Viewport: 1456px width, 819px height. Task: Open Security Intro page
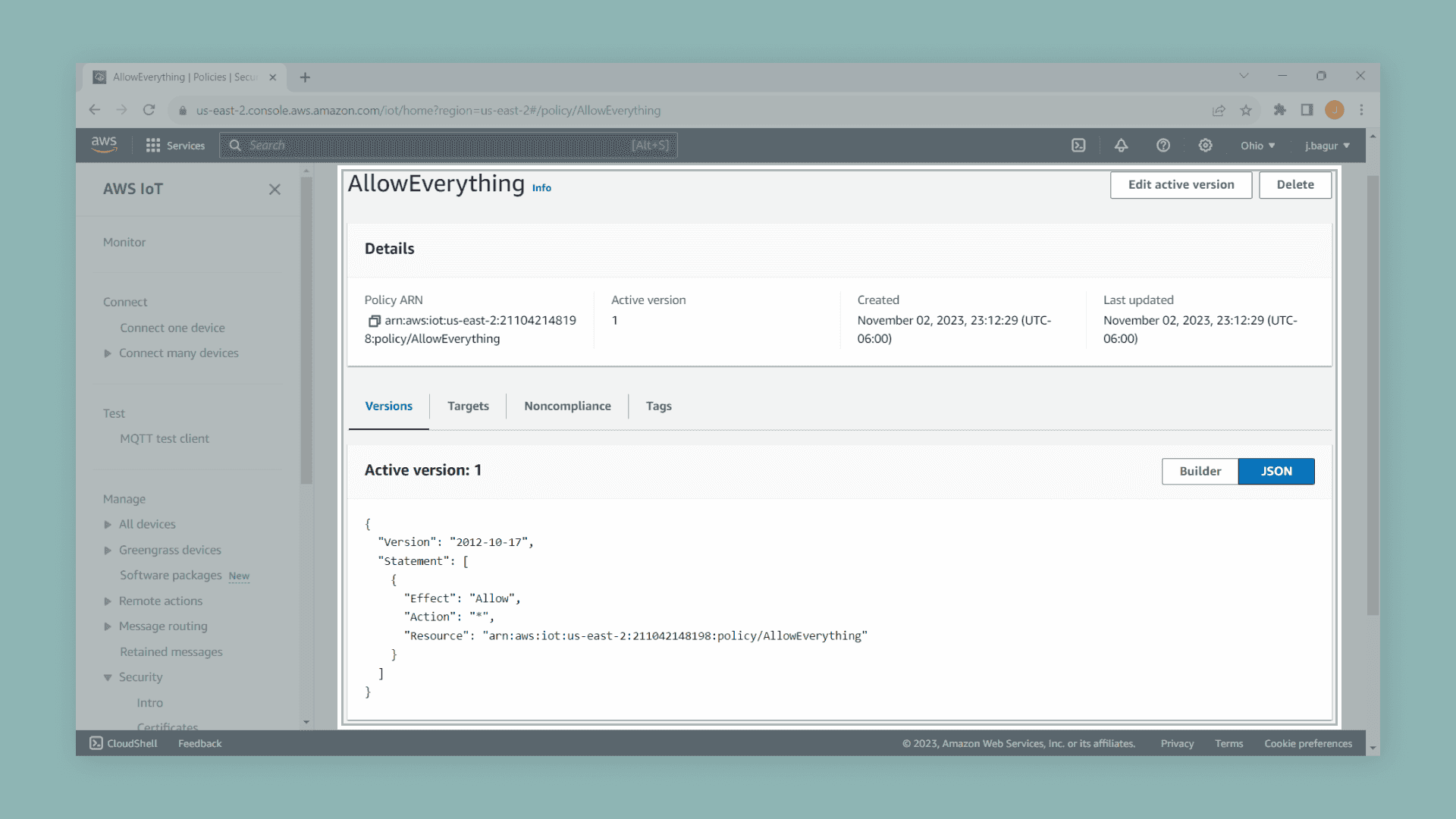[149, 703]
